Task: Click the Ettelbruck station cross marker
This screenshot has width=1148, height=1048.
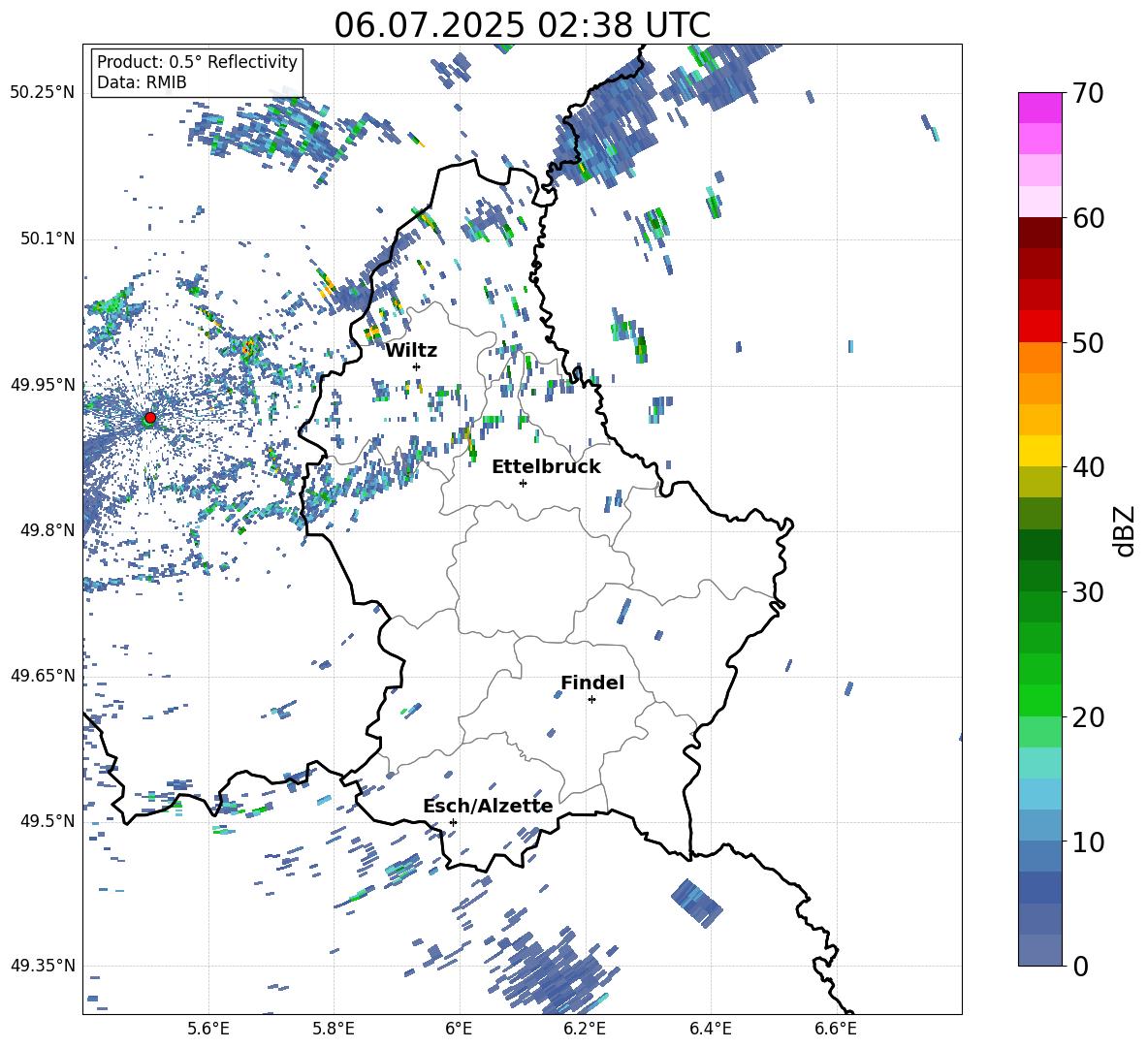Action: click(x=523, y=483)
